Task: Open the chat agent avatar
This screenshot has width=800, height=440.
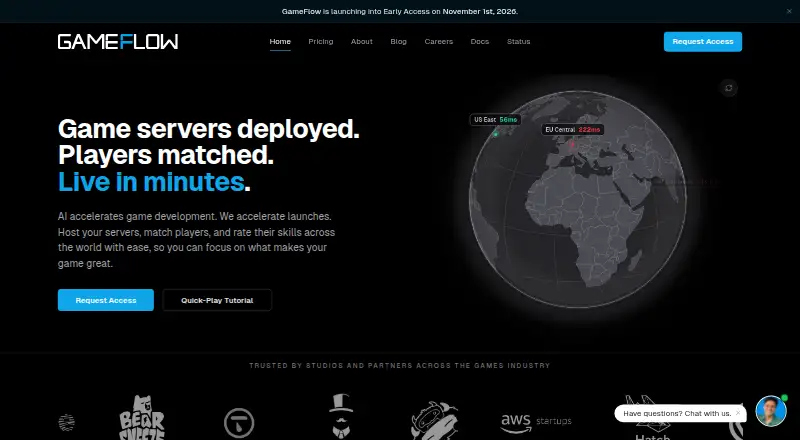Action: [771, 411]
